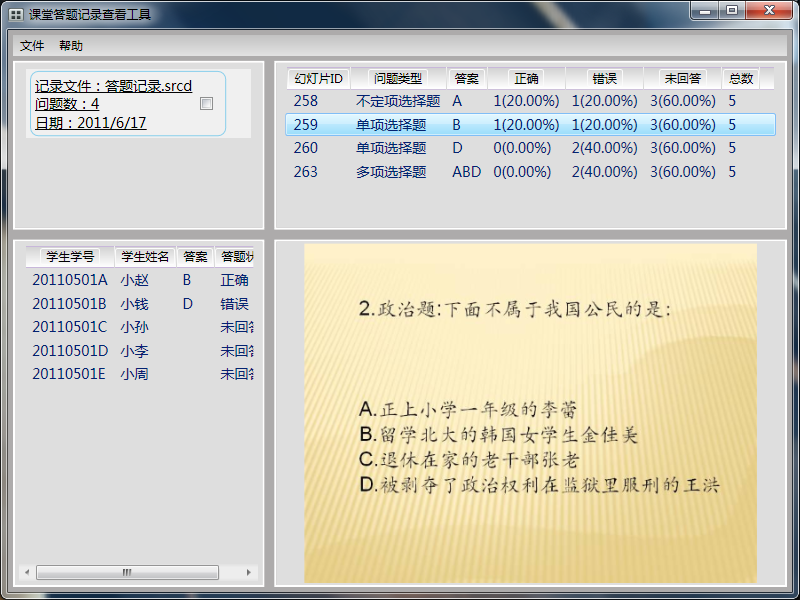Select the slide 263 多项选择题 row
Viewport: 800px width, 600px height.
point(530,172)
